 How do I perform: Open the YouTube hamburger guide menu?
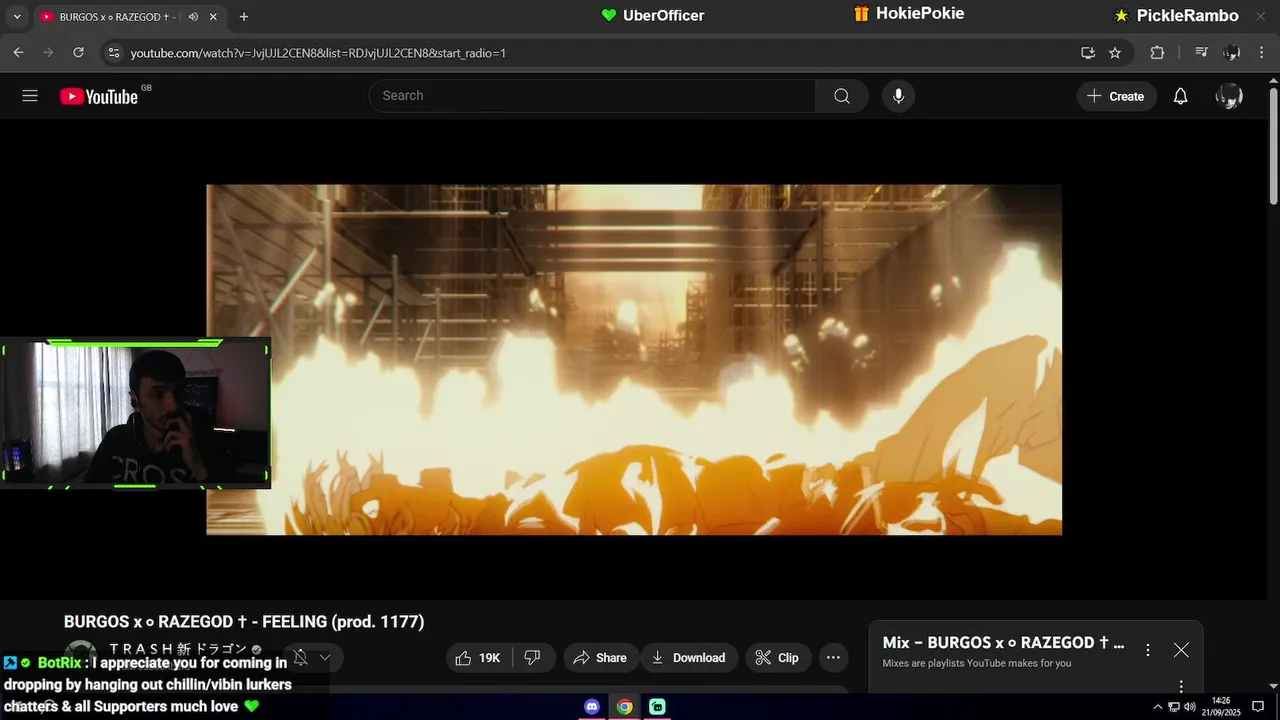pos(30,96)
